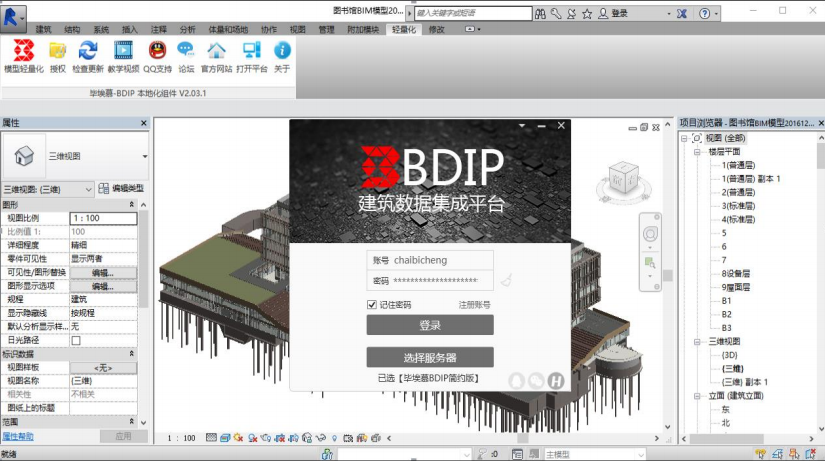Select the 8设备层 floor plan
825x461 pixels.
(x=736, y=274)
